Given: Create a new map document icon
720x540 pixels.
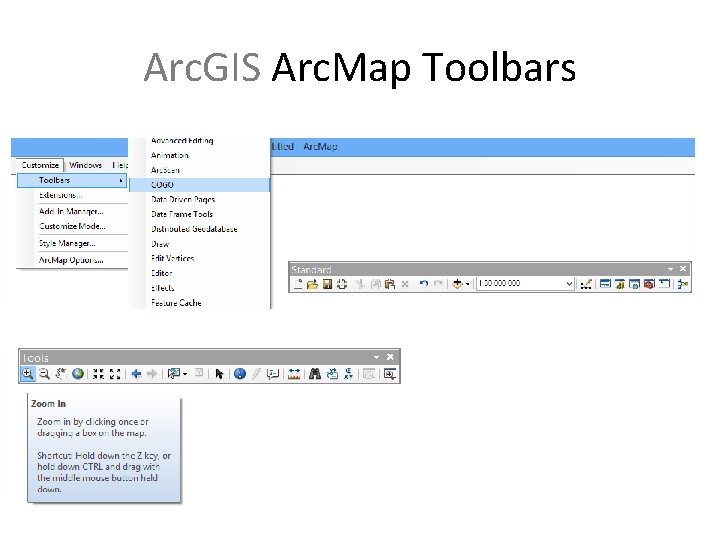Looking at the screenshot, I should coord(298,284).
